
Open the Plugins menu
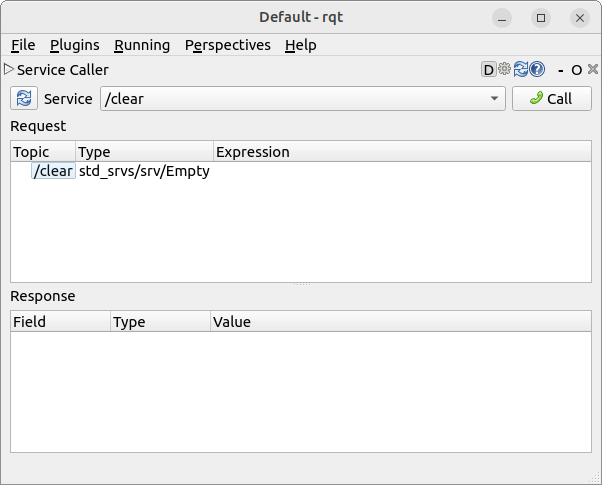74,45
